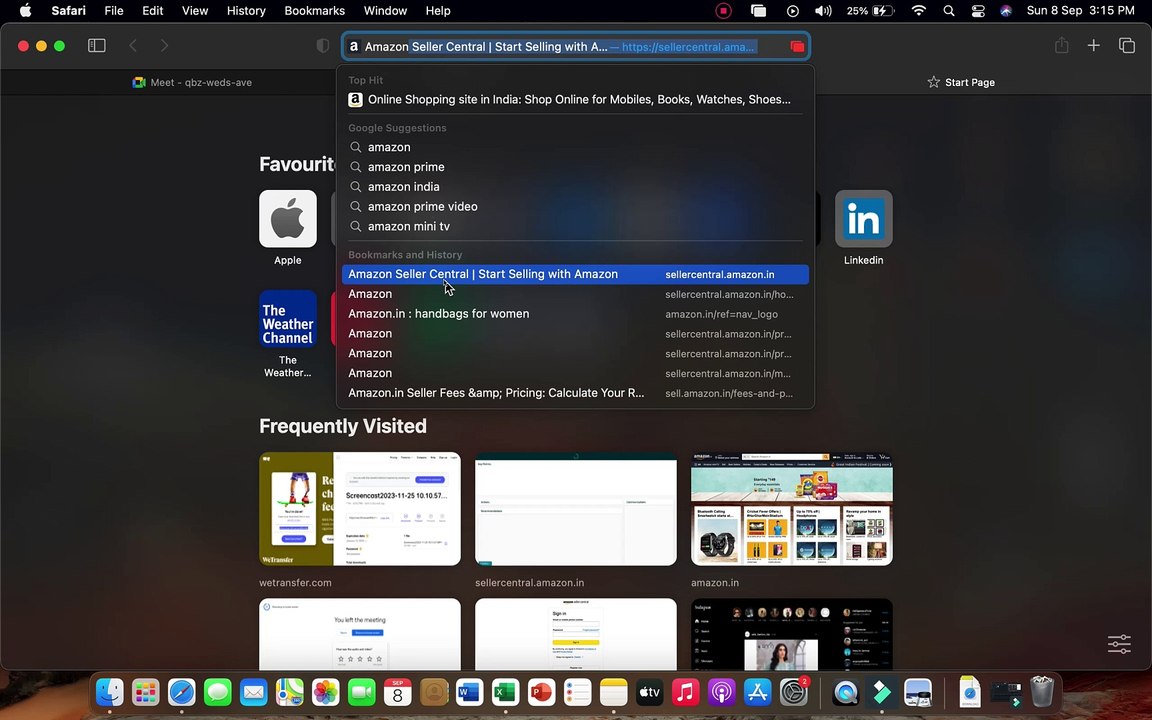Open Amazon Seller Central | Start Selling history item
Image resolution: width=1152 pixels, height=720 pixels.
coord(575,274)
